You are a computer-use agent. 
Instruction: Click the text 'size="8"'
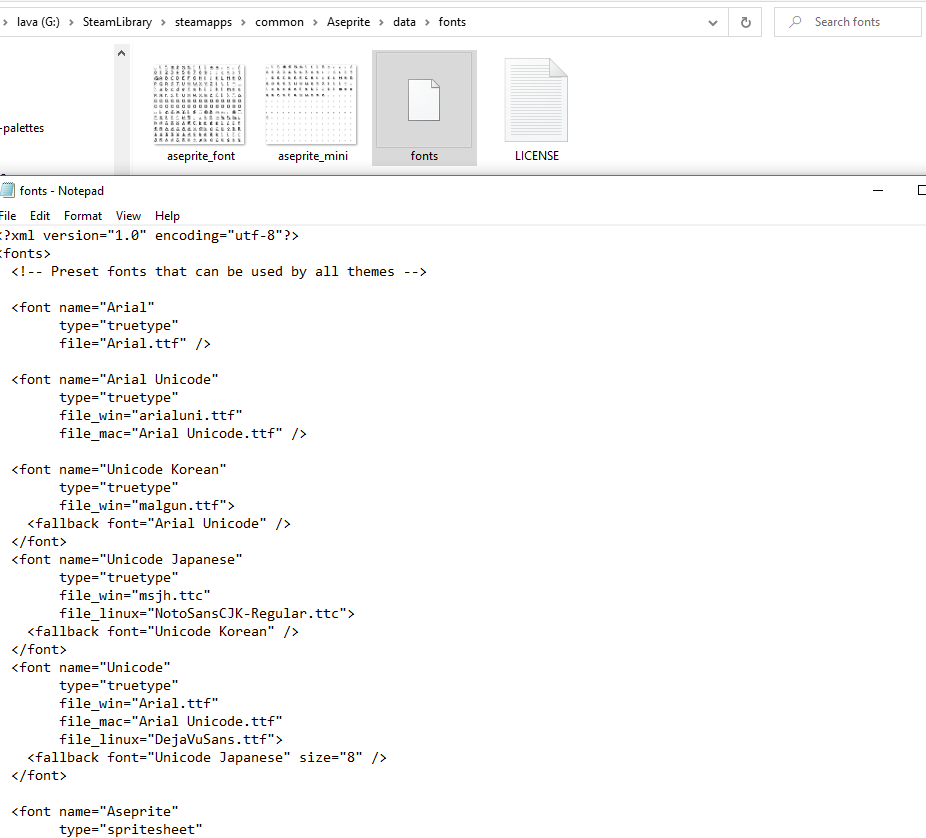(331, 758)
